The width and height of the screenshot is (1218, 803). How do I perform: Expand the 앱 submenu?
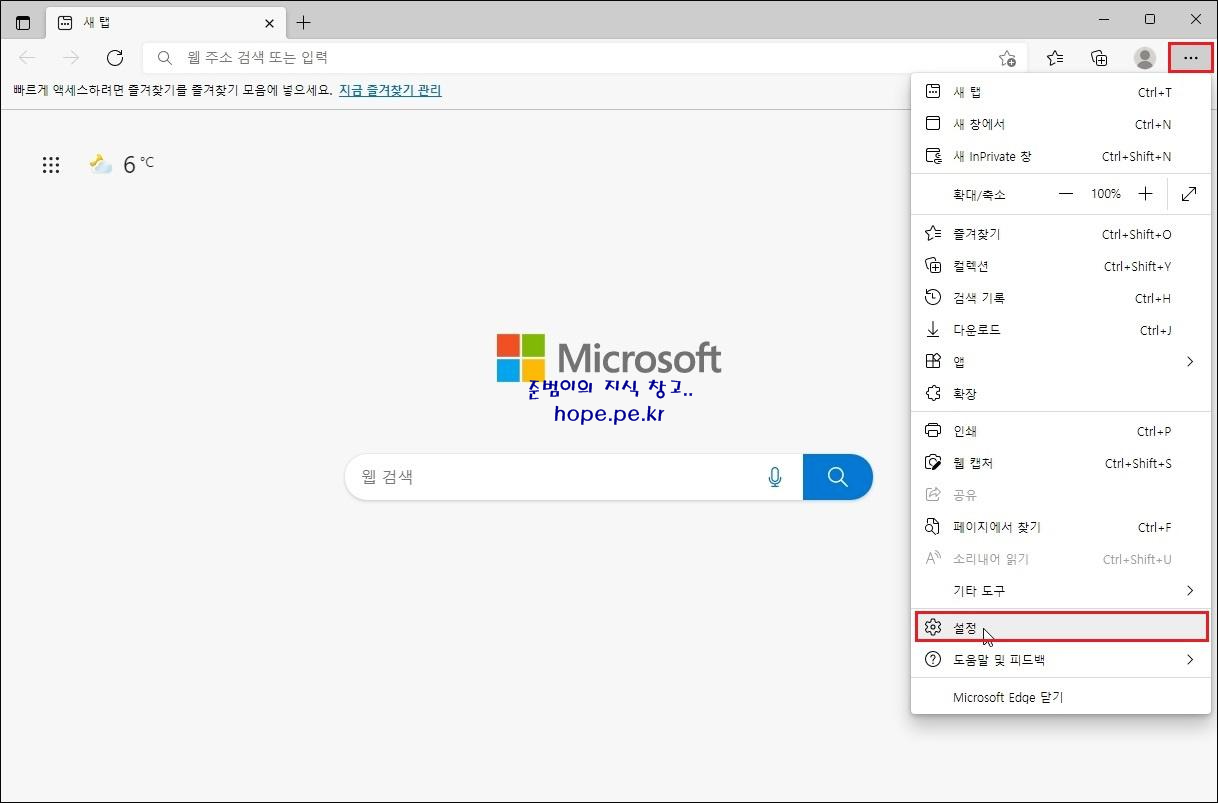click(1060, 362)
